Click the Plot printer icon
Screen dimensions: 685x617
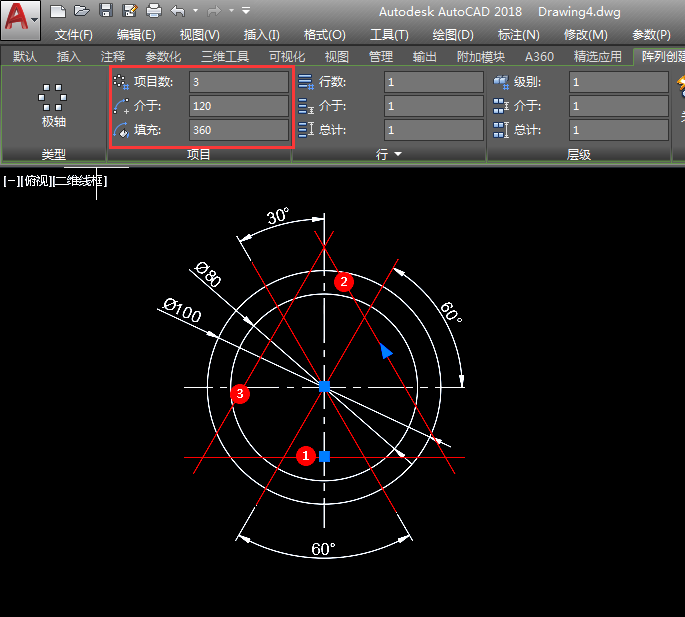click(x=154, y=11)
